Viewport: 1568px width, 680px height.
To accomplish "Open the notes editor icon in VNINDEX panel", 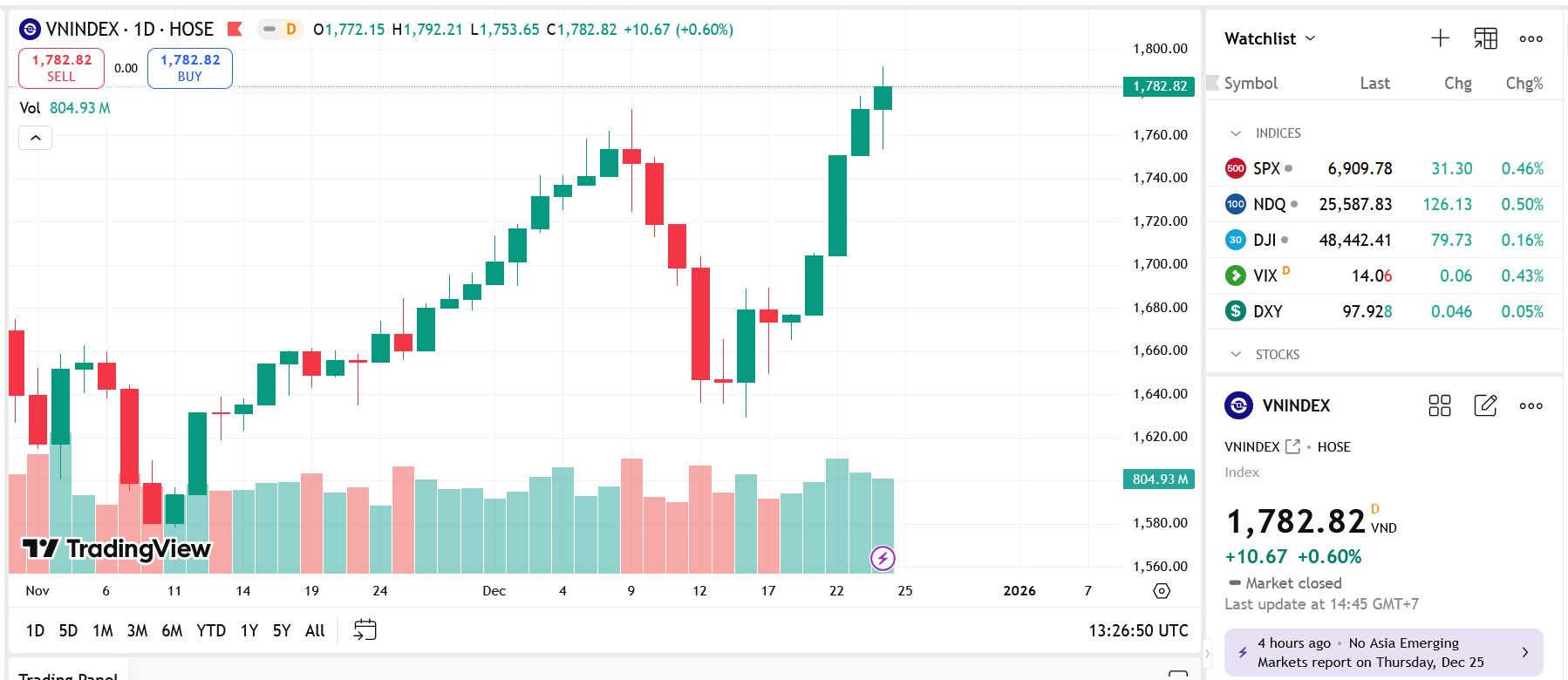I will pyautogui.click(x=1485, y=405).
